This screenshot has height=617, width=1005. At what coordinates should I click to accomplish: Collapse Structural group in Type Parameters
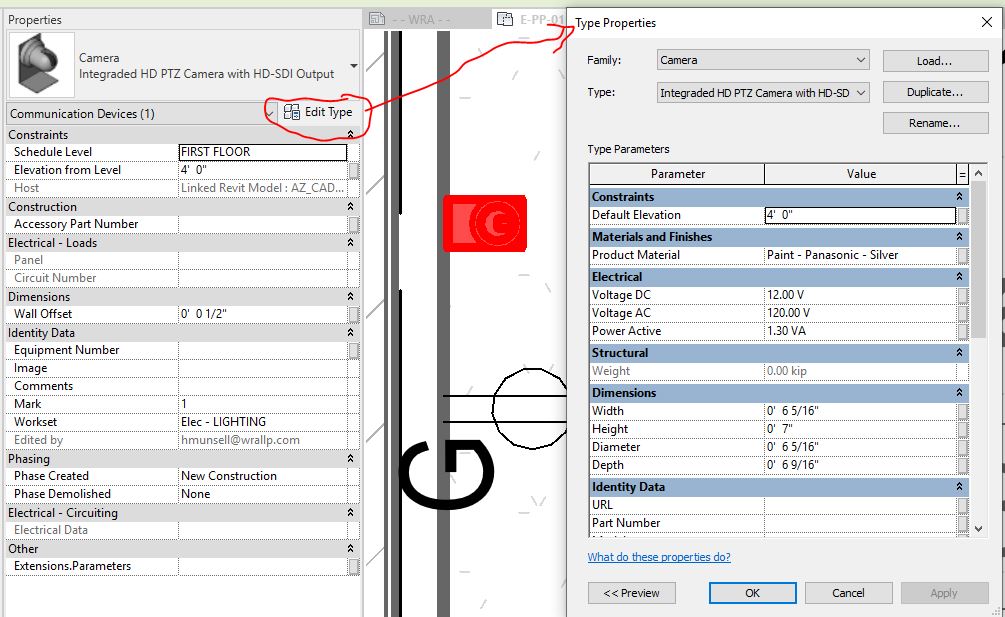[959, 352]
